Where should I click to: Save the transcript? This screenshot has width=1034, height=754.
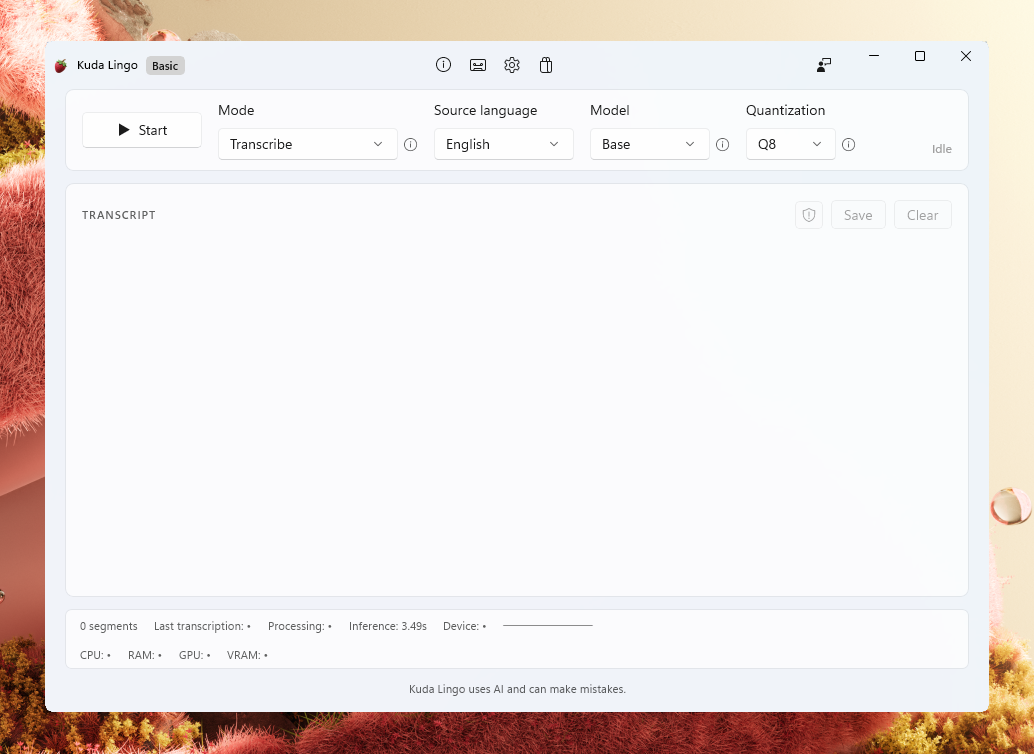click(x=858, y=215)
